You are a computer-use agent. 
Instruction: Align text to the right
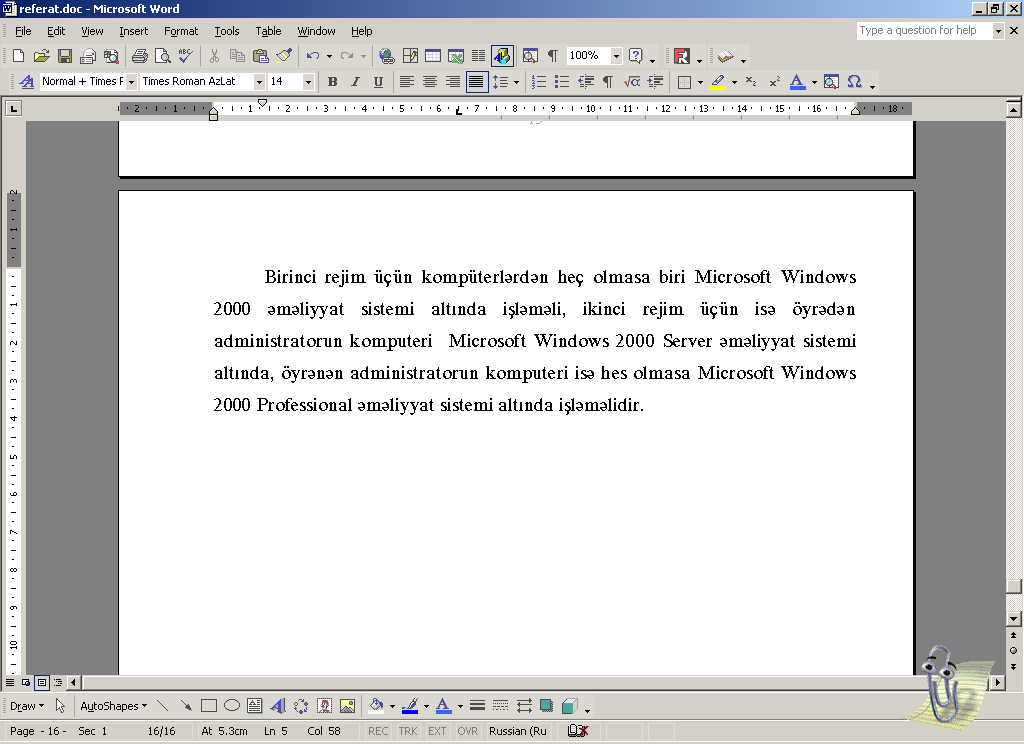click(453, 82)
